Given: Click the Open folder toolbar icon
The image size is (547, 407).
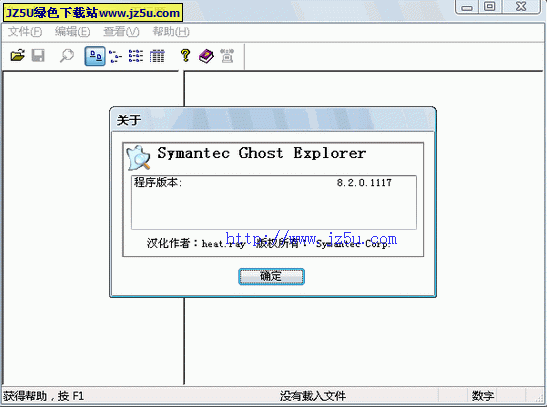Looking at the screenshot, I should (17, 55).
